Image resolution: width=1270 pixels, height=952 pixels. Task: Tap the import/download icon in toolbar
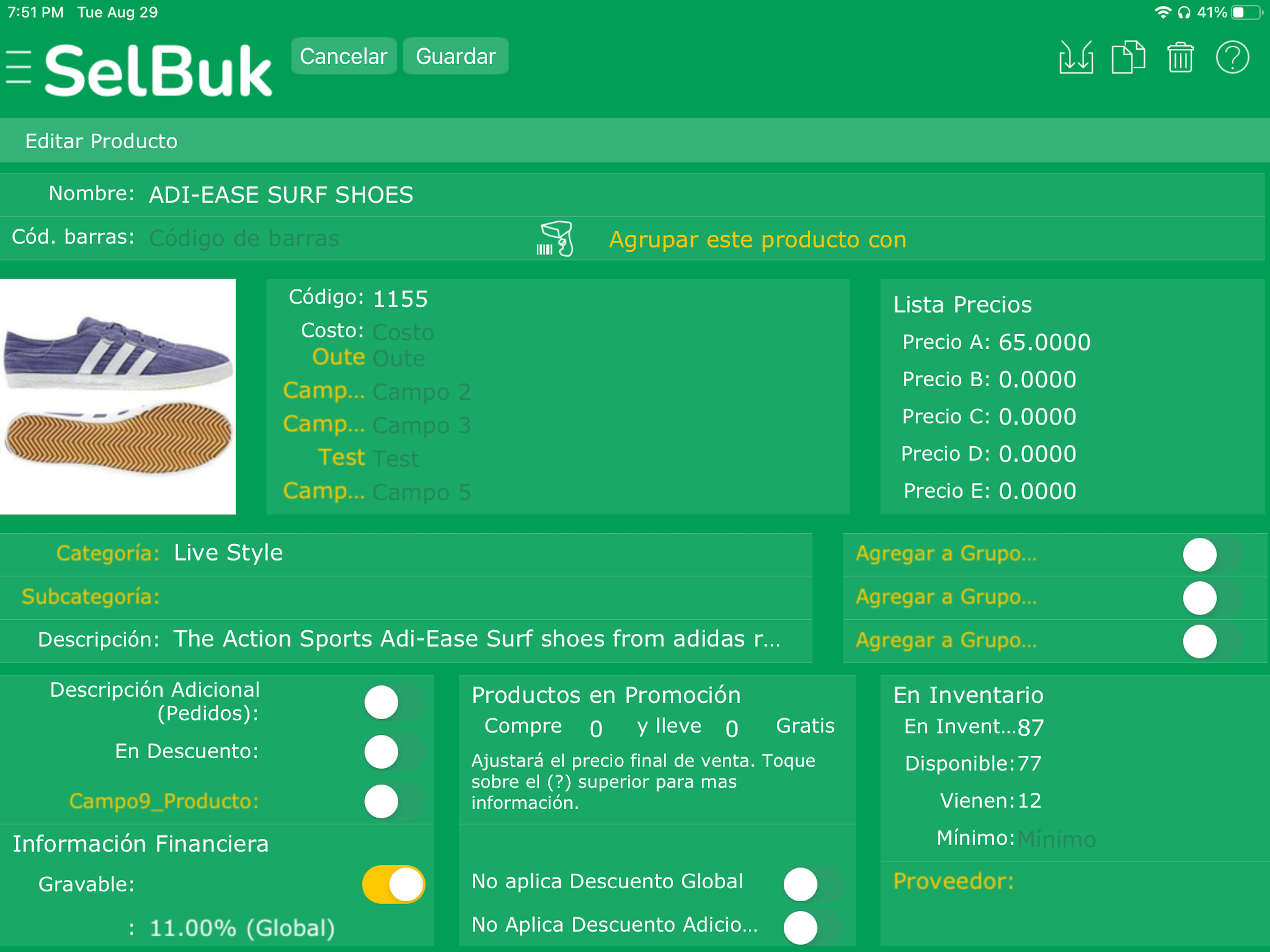click(x=1076, y=58)
